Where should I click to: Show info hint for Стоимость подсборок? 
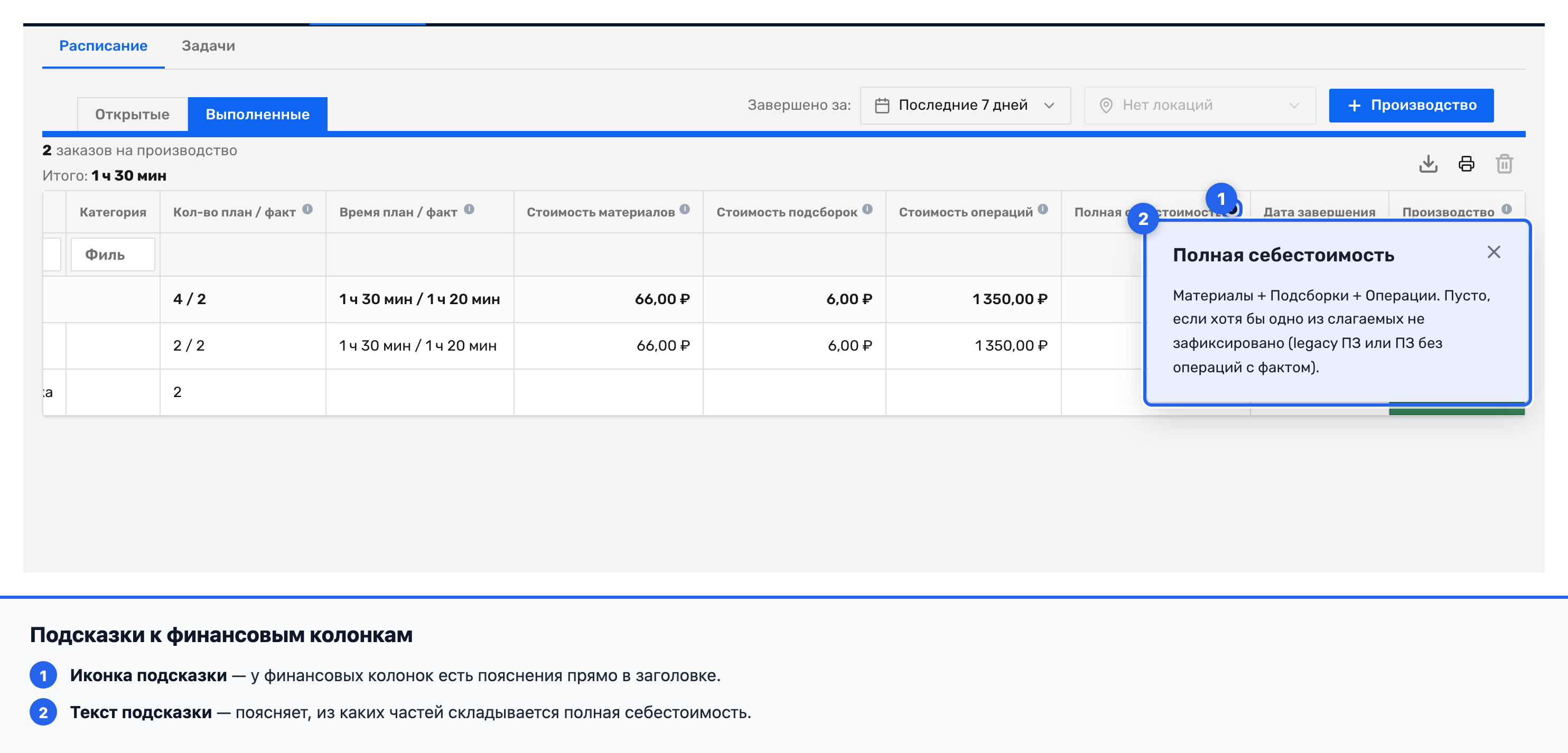867,209
